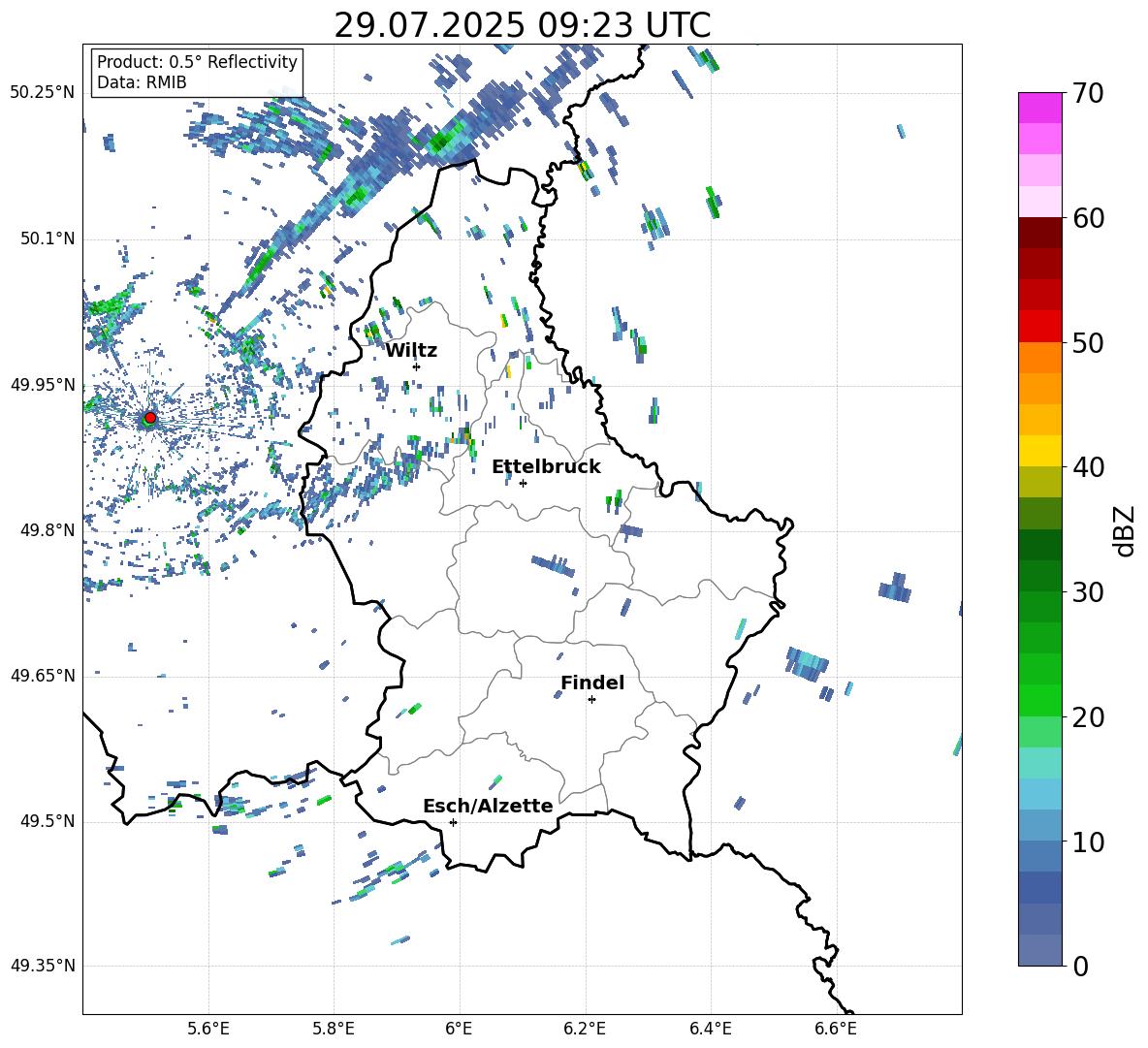Click the Esch/Alzette location cross marker
Screen dimensions: 1148x1048
(x=453, y=822)
